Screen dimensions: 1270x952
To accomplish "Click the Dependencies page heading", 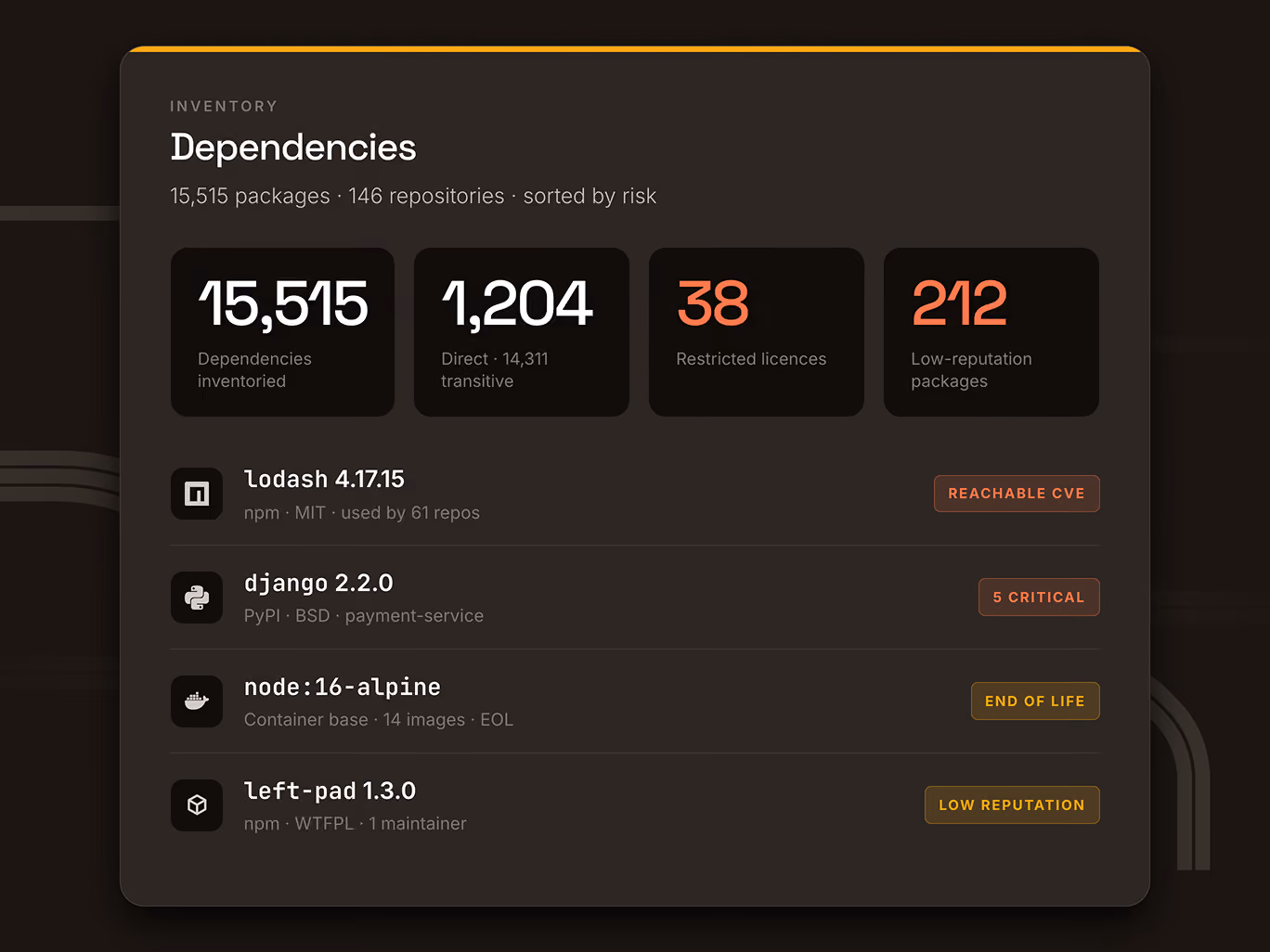I will coord(293,148).
